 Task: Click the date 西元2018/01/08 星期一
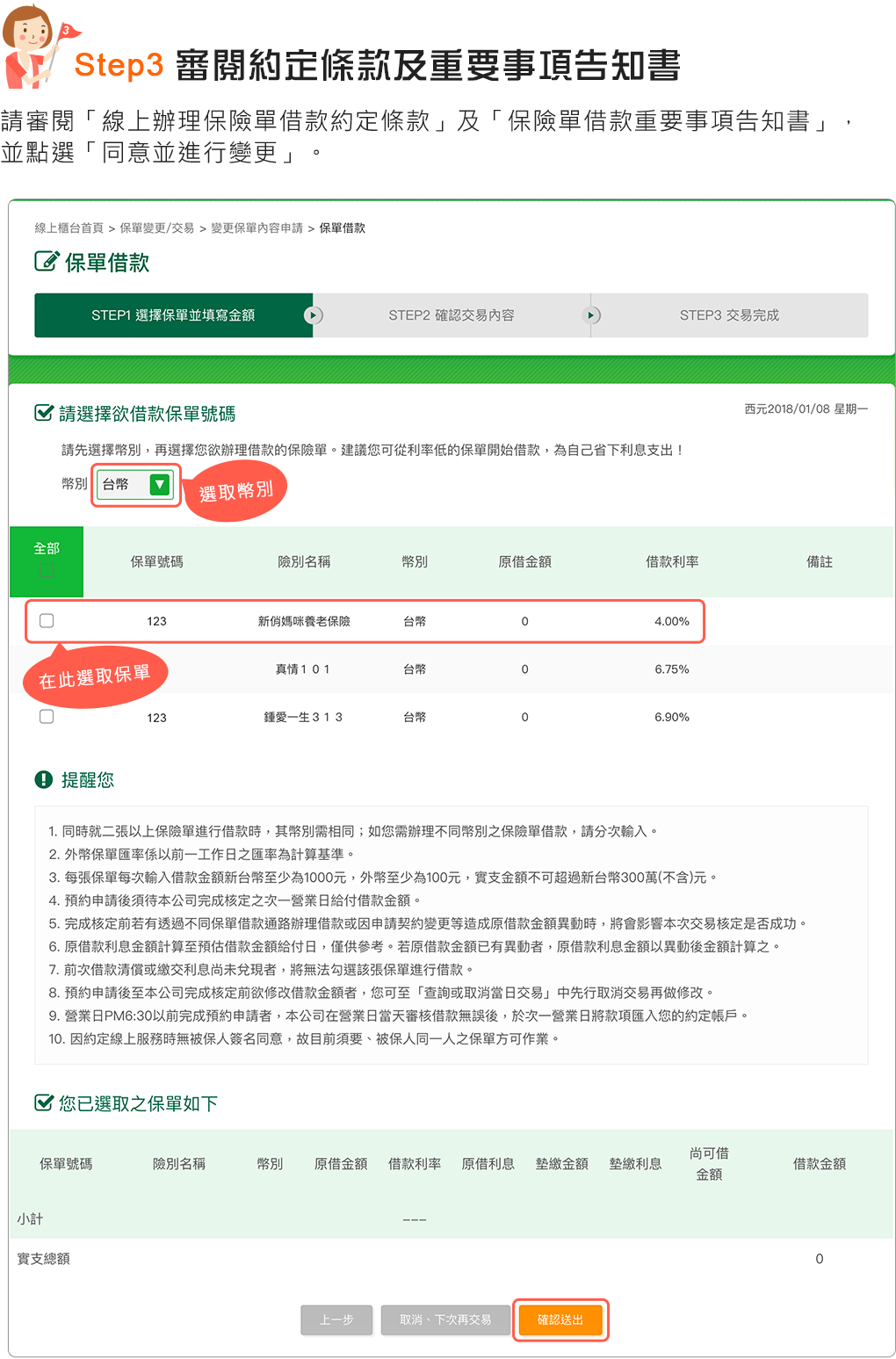806,409
